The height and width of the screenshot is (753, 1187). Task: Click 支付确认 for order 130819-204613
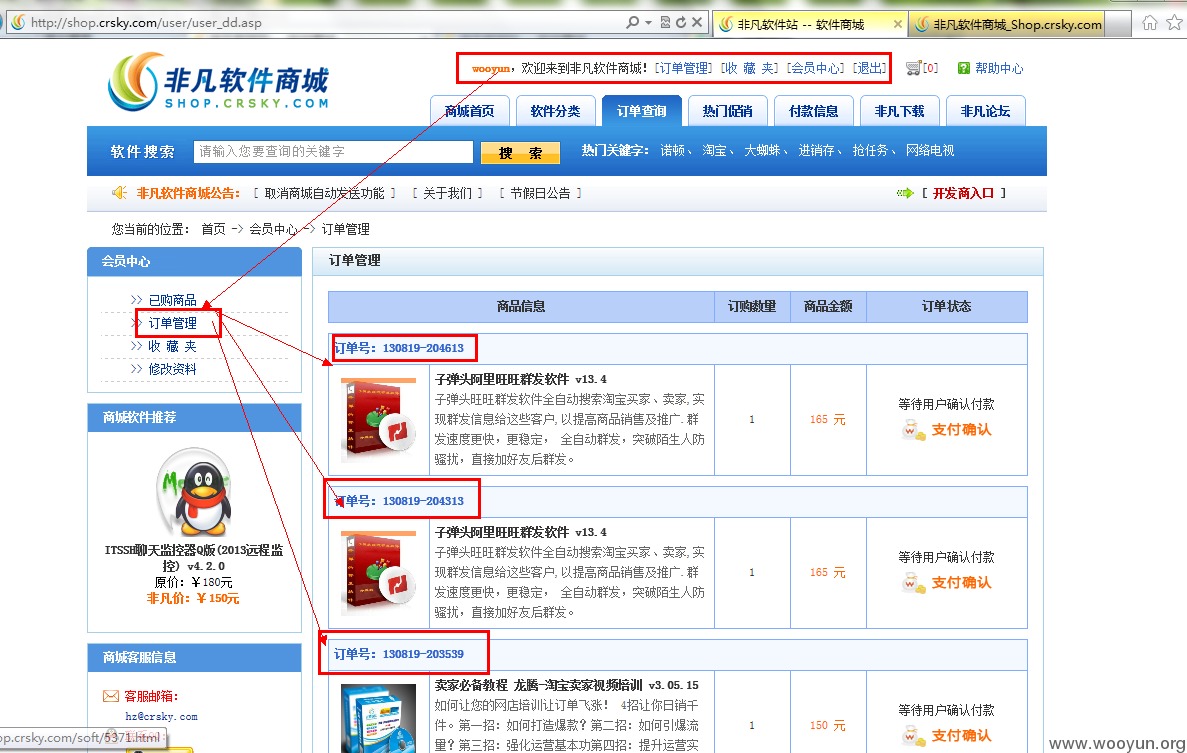tap(961, 430)
